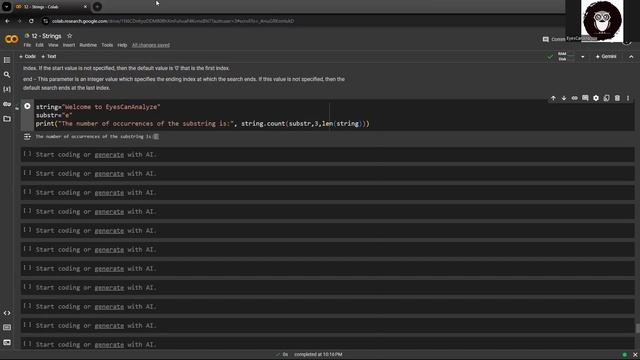Open the File menu
This screenshot has height=360, width=640.
click(x=27, y=45)
